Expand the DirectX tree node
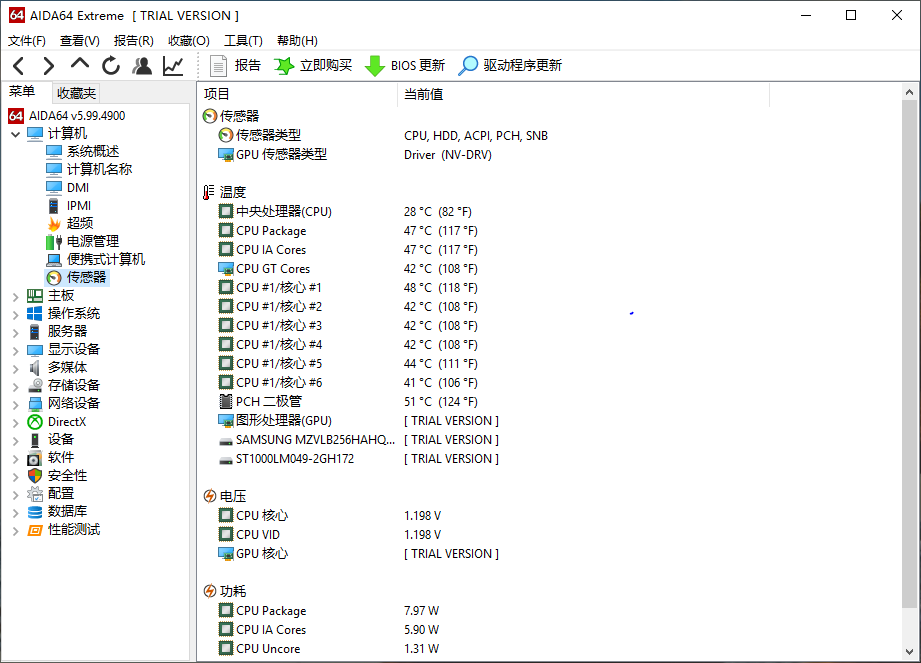The height and width of the screenshot is (663, 921). pos(15,423)
